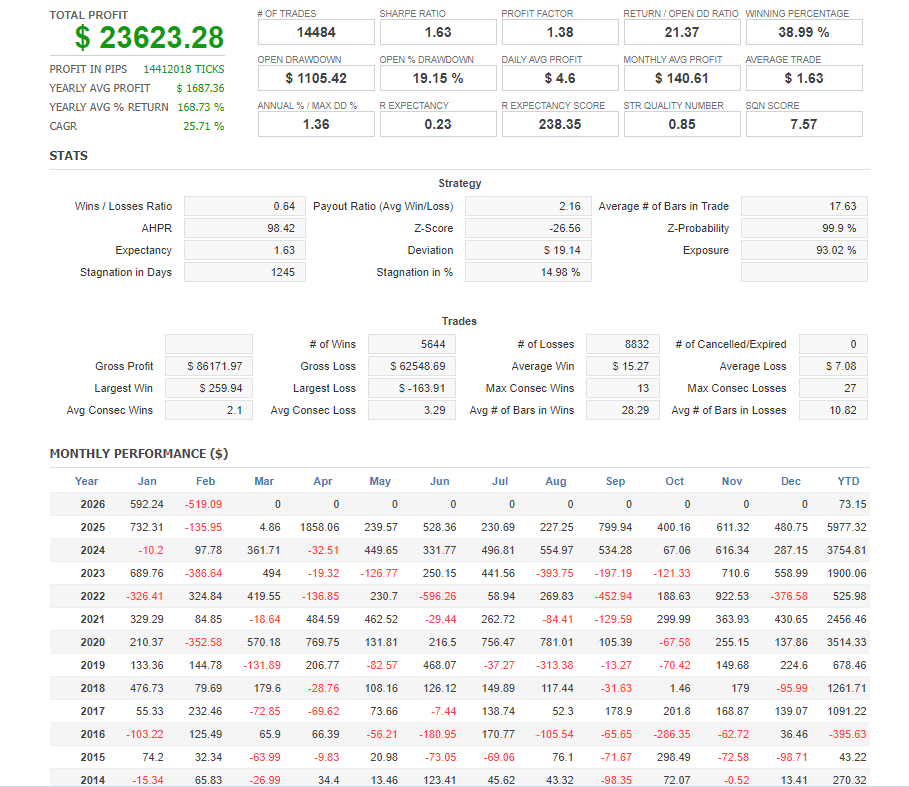The width and height of the screenshot is (909, 787).
Task: Click the Winning Percentage value 38.99 %
Action: click(x=803, y=33)
